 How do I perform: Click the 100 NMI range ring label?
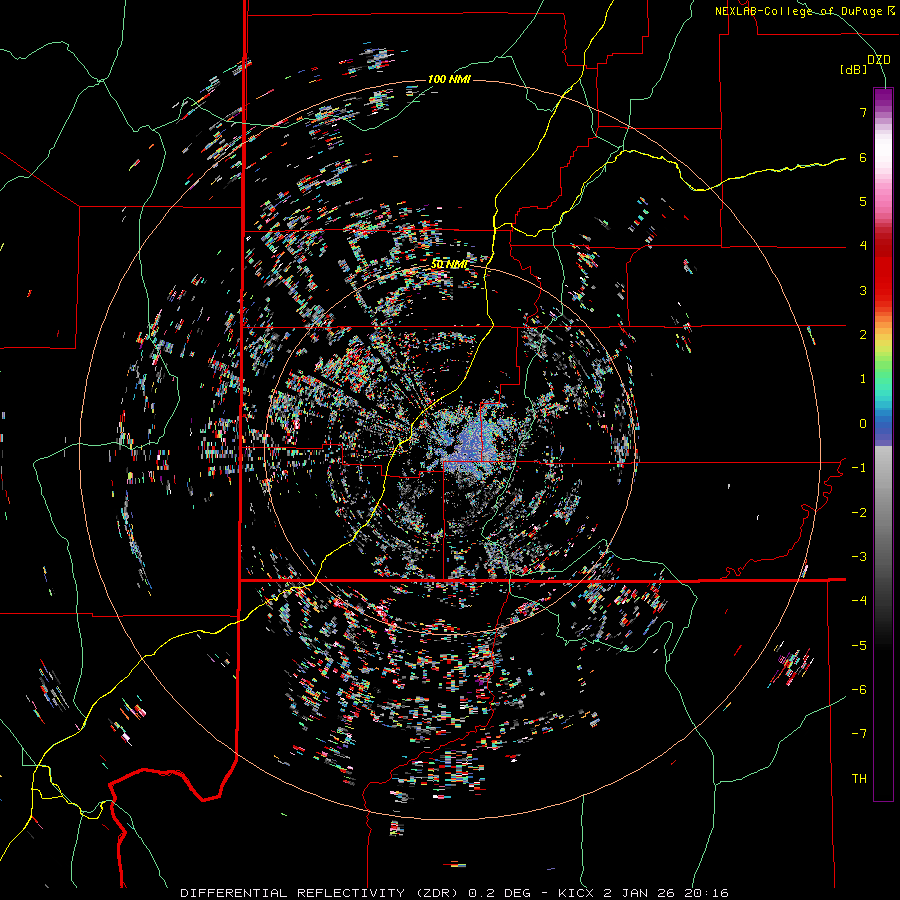[x=449, y=79]
